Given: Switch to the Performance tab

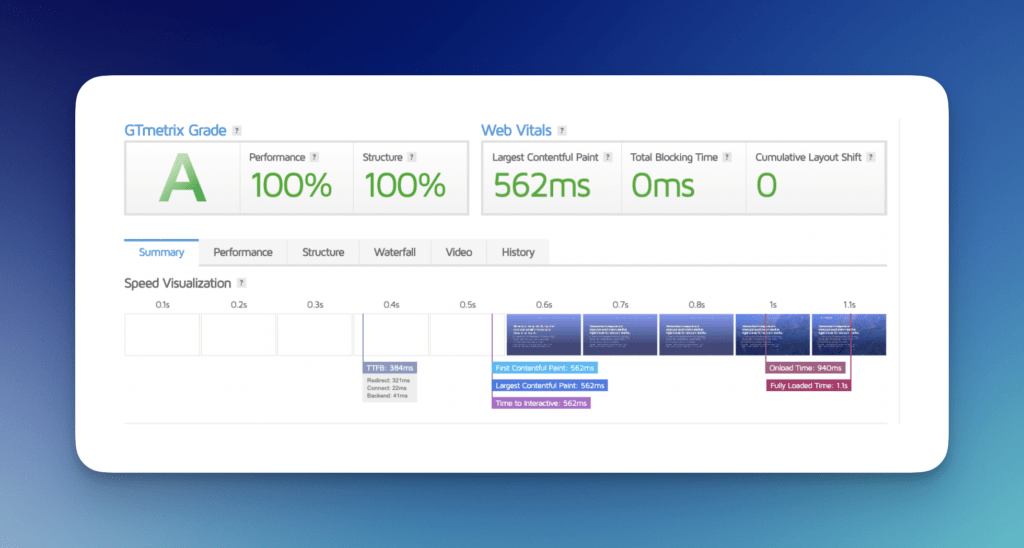Looking at the screenshot, I should [x=243, y=252].
